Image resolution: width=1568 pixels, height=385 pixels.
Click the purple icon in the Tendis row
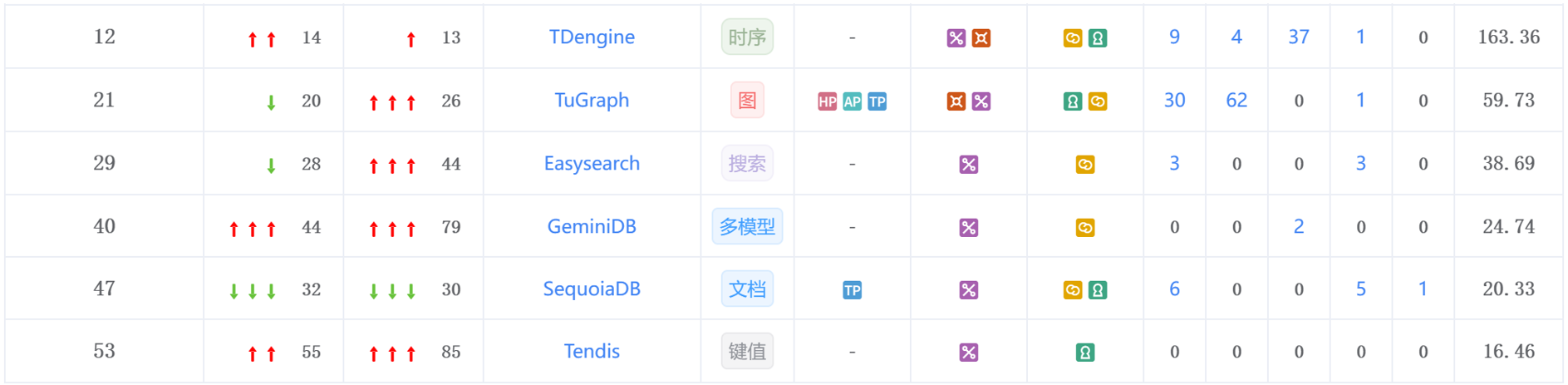[969, 353]
